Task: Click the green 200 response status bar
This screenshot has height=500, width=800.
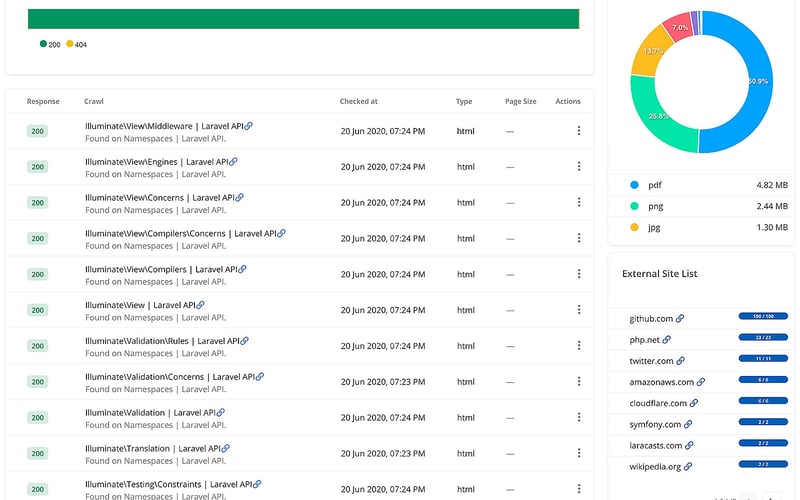Action: 304,19
